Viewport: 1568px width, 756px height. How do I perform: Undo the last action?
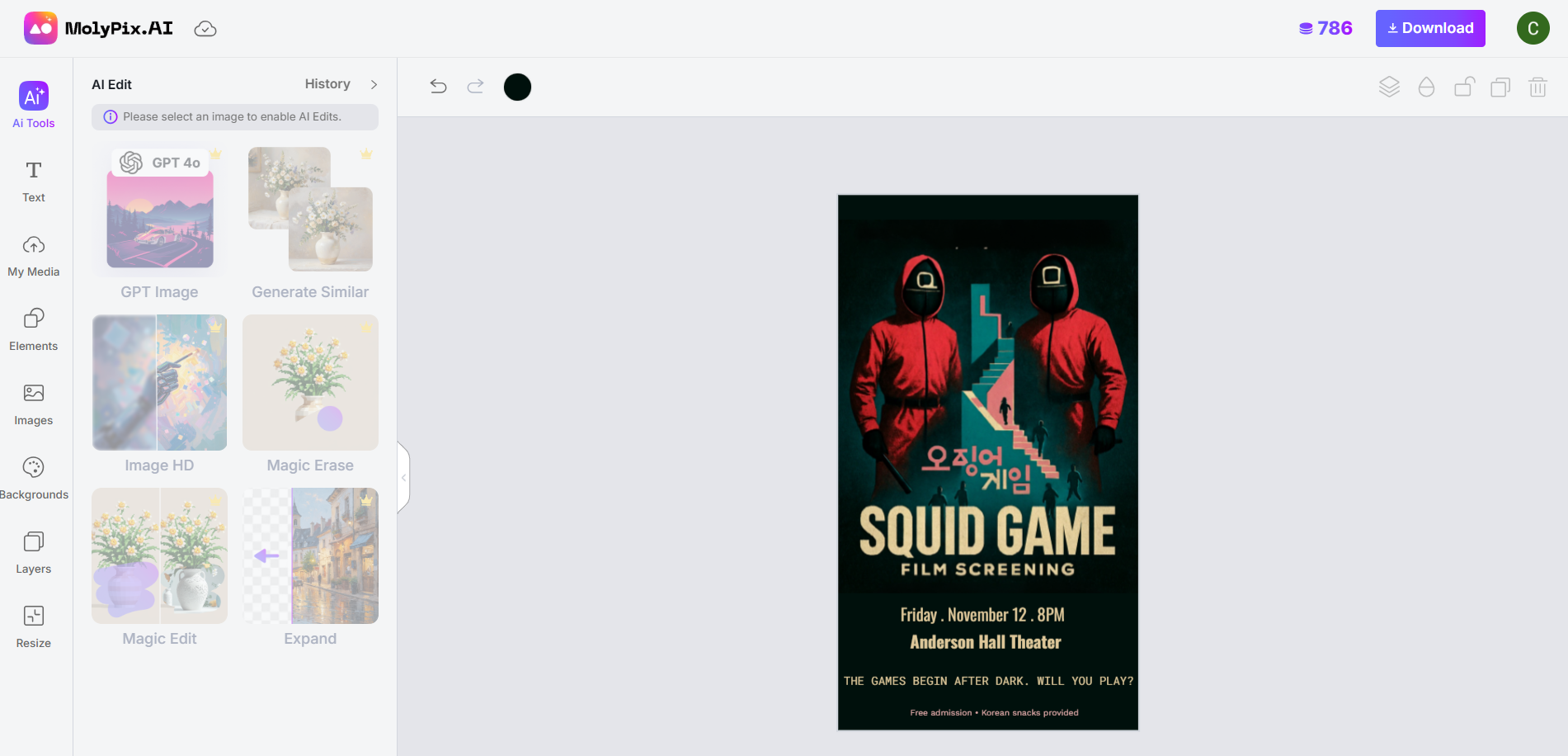tap(439, 87)
